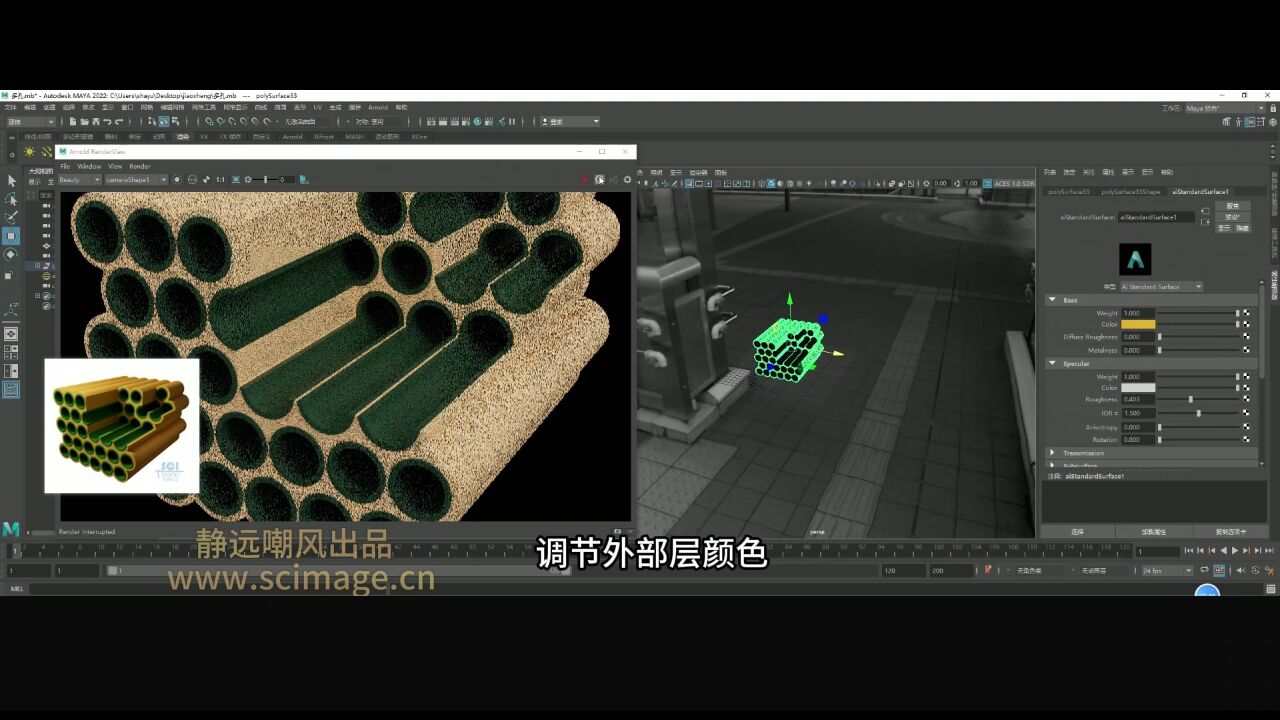Click the Copy Tab button
Image resolution: width=1280 pixels, height=720 pixels.
pos(1231,532)
